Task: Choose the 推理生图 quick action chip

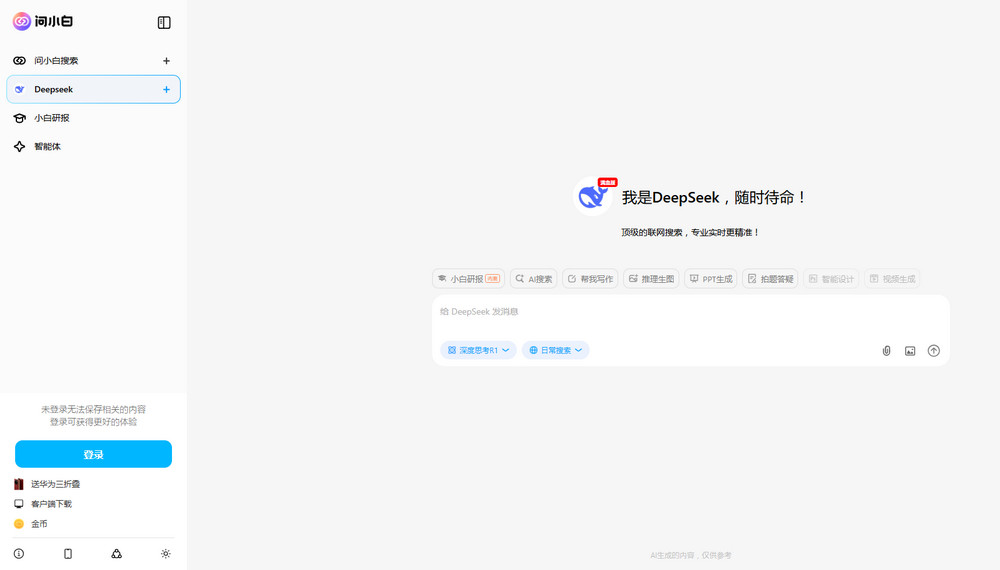Action: (x=651, y=279)
